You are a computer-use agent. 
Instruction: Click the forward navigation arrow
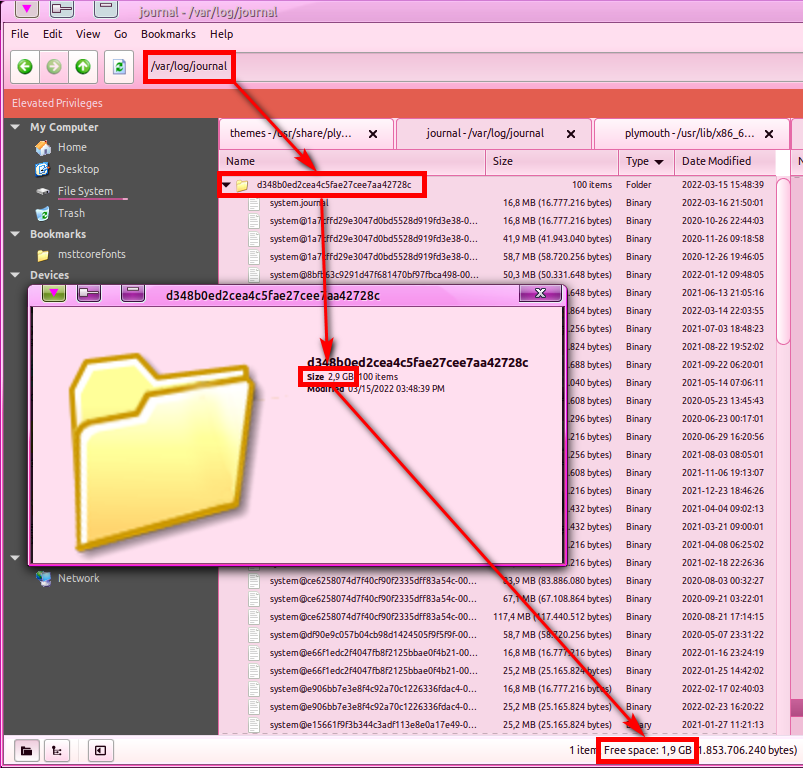tap(54, 67)
